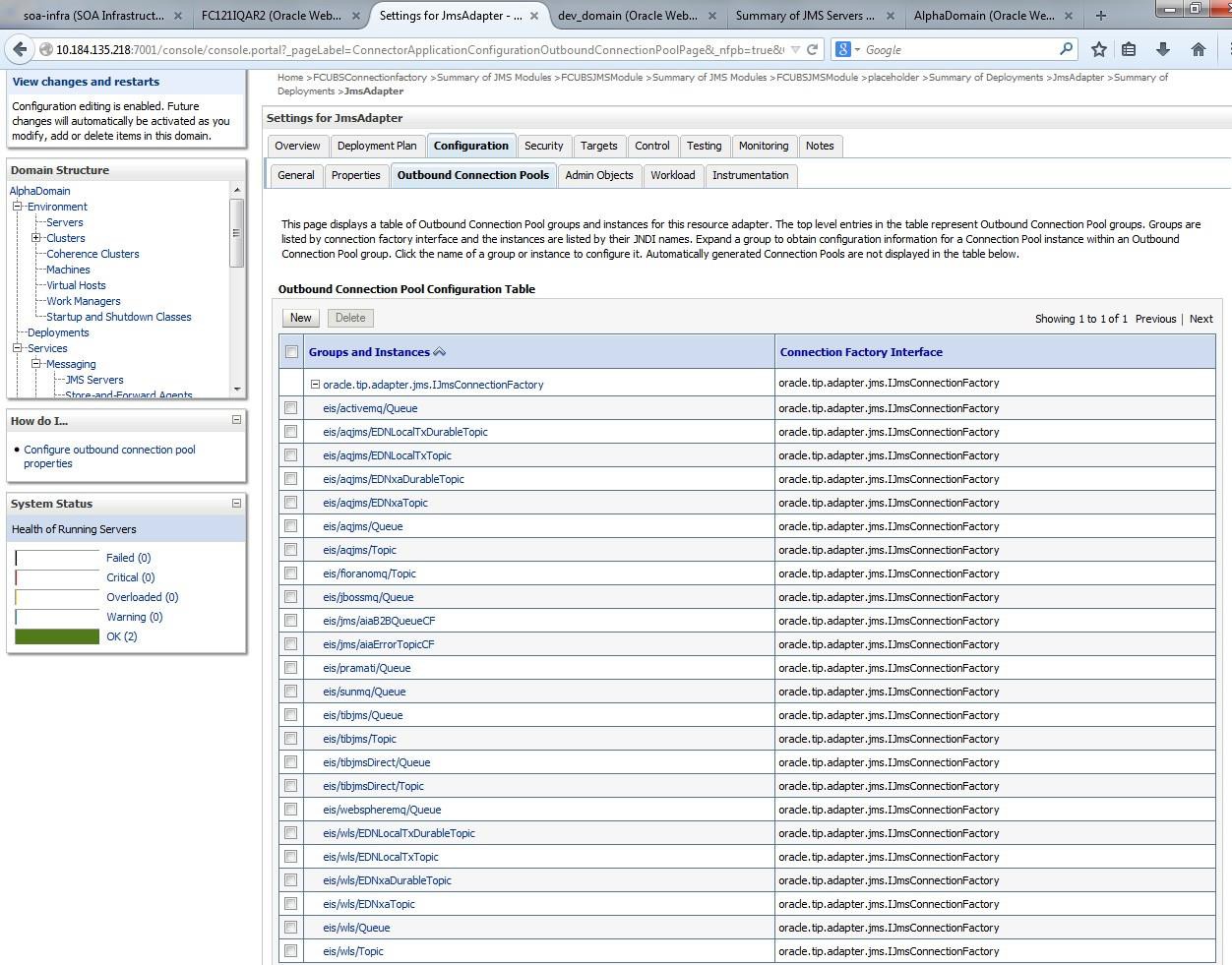Reload the page with the refresh icon
The height and width of the screenshot is (965, 1232).
pos(812,49)
